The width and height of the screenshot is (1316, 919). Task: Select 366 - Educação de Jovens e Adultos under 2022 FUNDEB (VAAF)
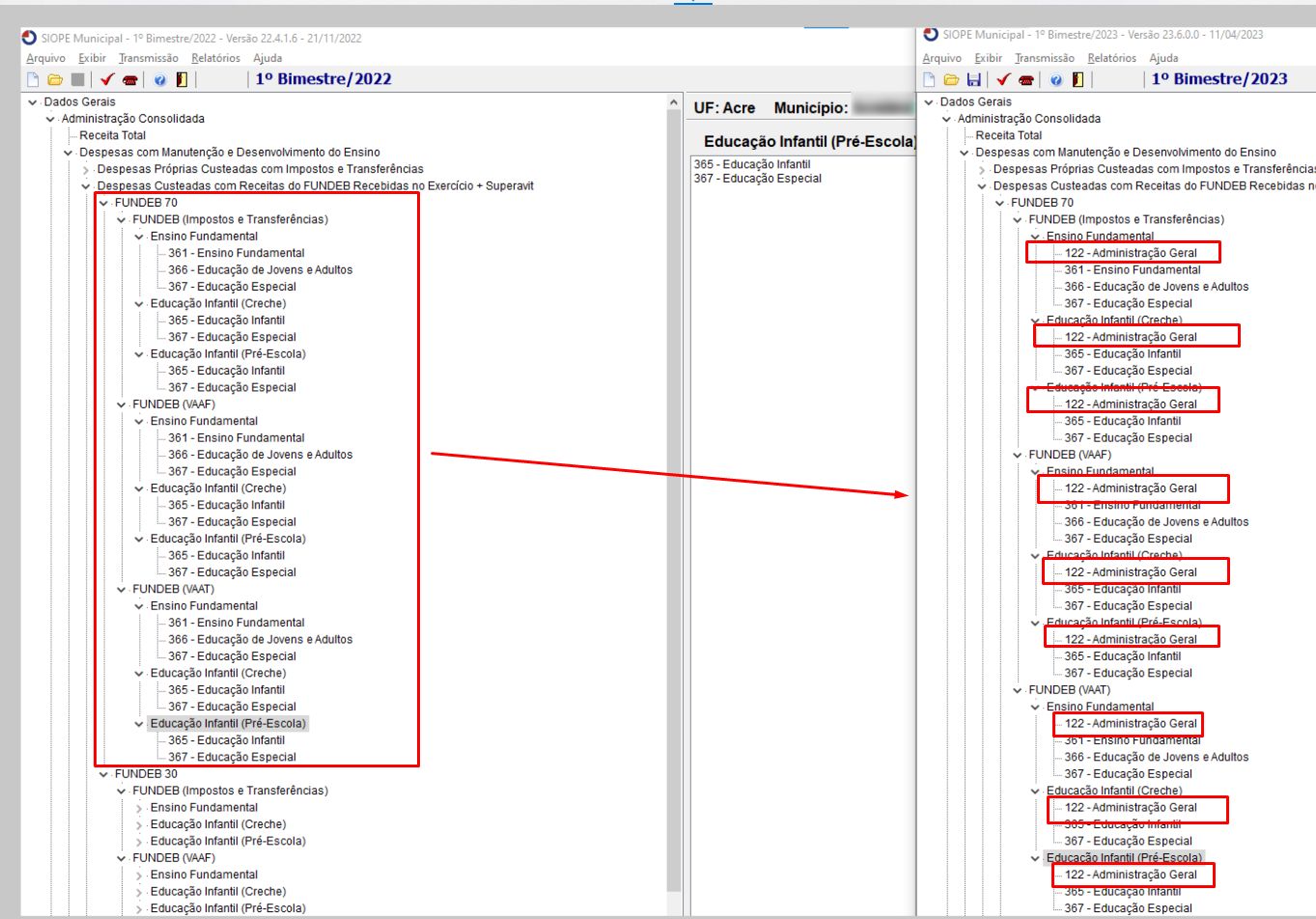(260, 455)
